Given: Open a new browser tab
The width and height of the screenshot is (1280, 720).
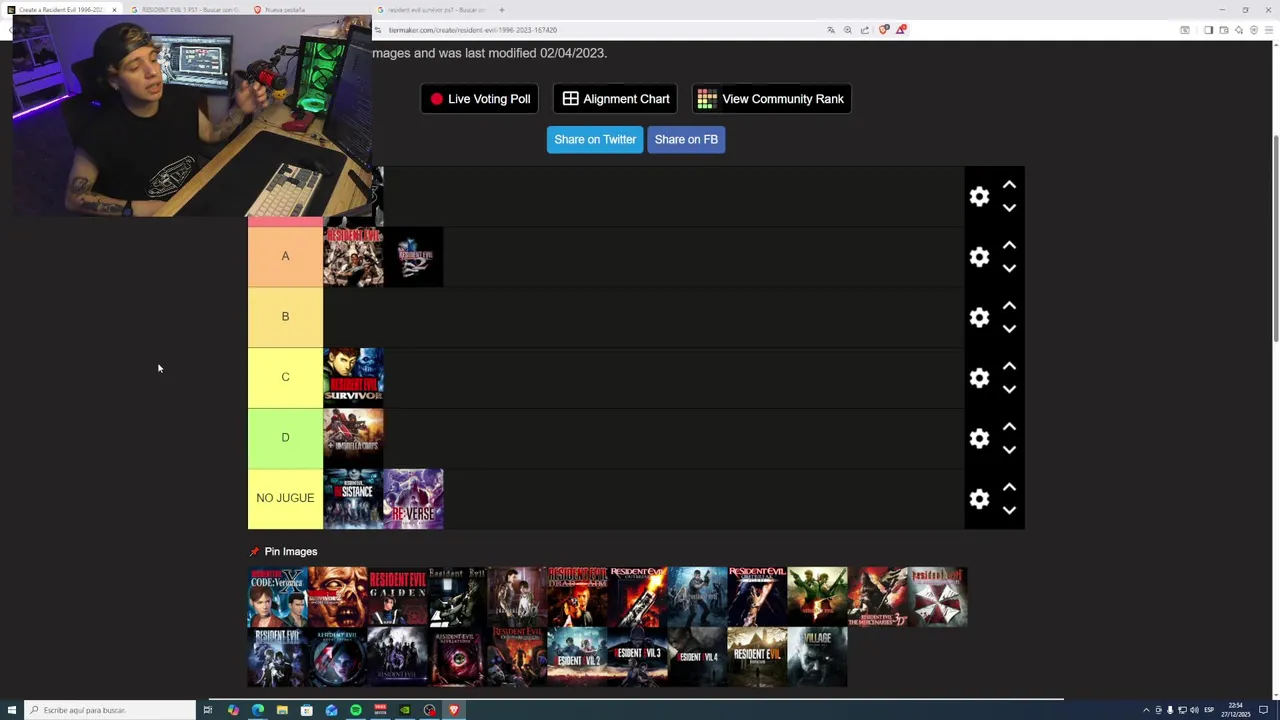Looking at the screenshot, I should coord(502,10).
